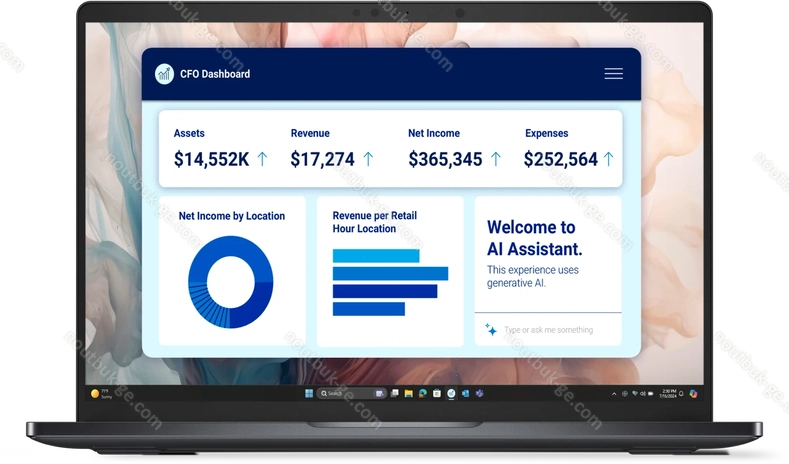
Task: Select the Net Income by Location donut chart
Action: [230, 282]
